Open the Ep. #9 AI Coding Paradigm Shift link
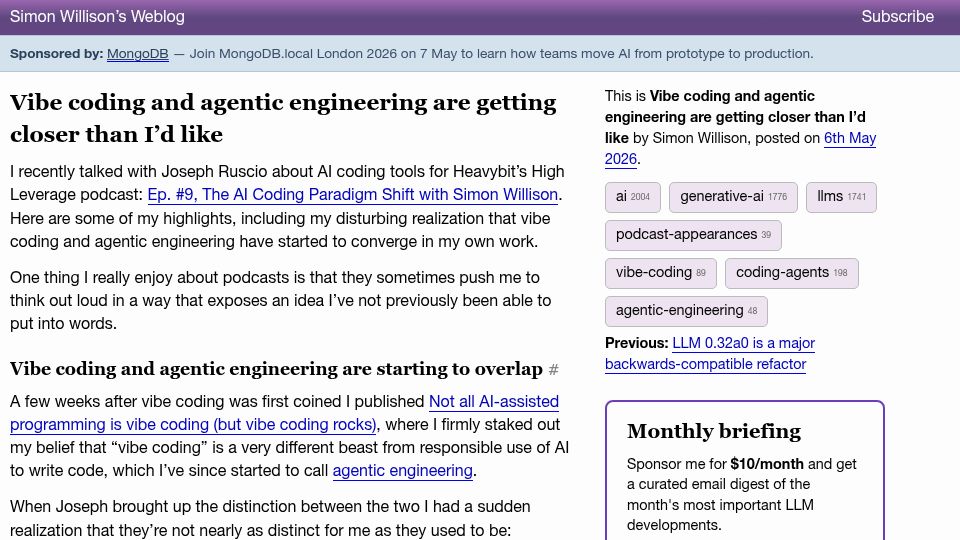960x540 pixels. pos(353,195)
